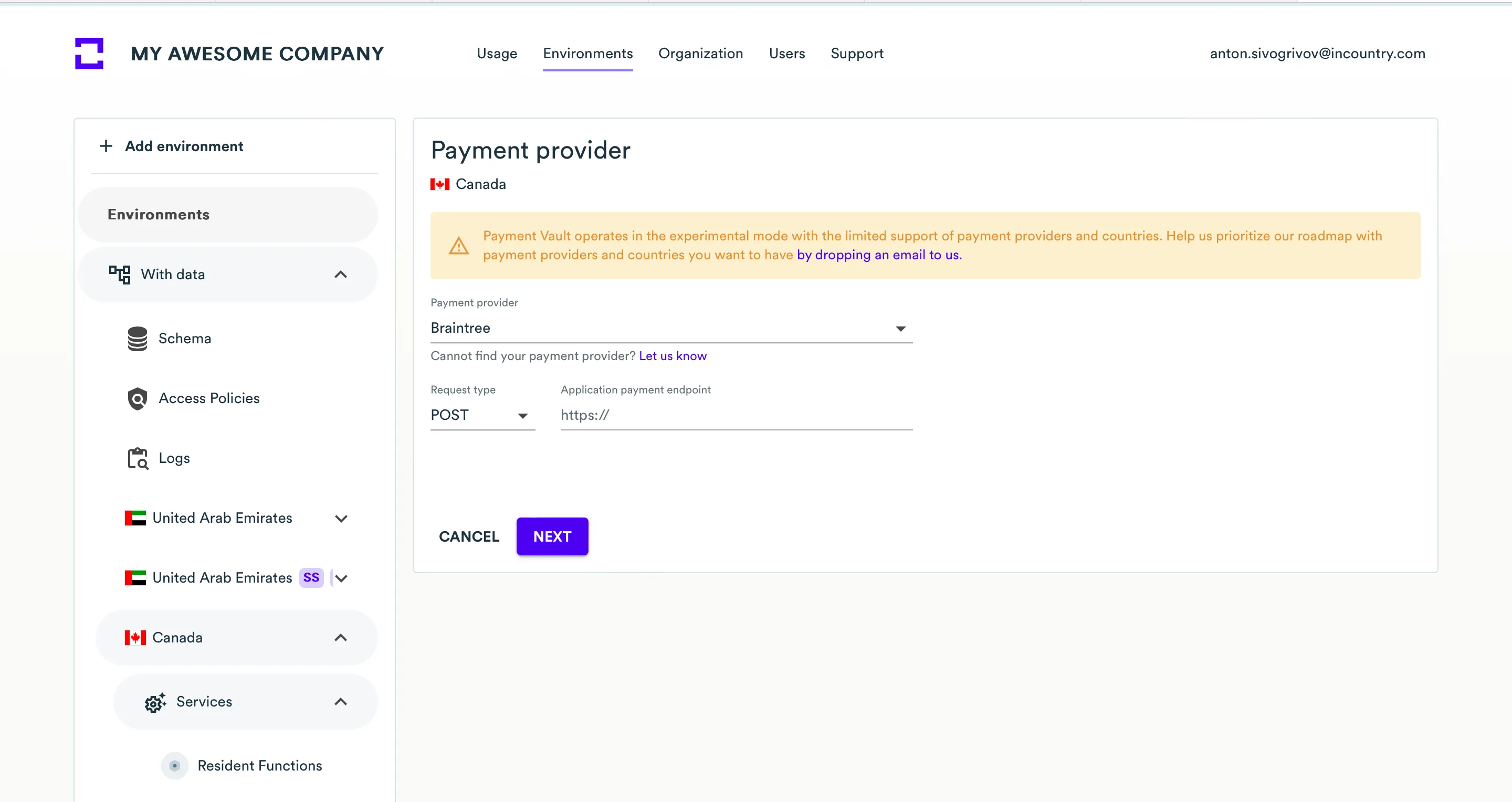This screenshot has height=802, width=1512.
Task: Click the With data hierarchy icon
Action: (120, 275)
